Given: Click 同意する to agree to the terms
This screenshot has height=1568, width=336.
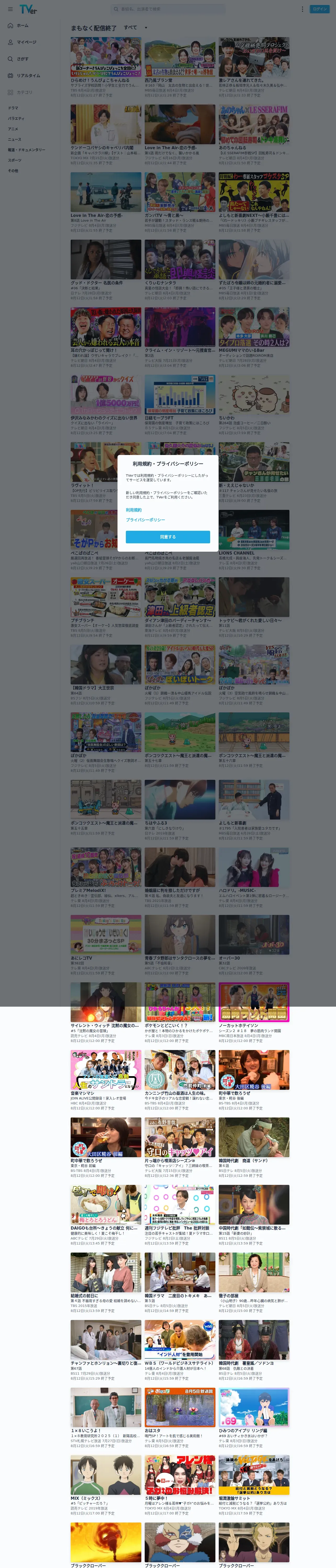Looking at the screenshot, I should [168, 537].
